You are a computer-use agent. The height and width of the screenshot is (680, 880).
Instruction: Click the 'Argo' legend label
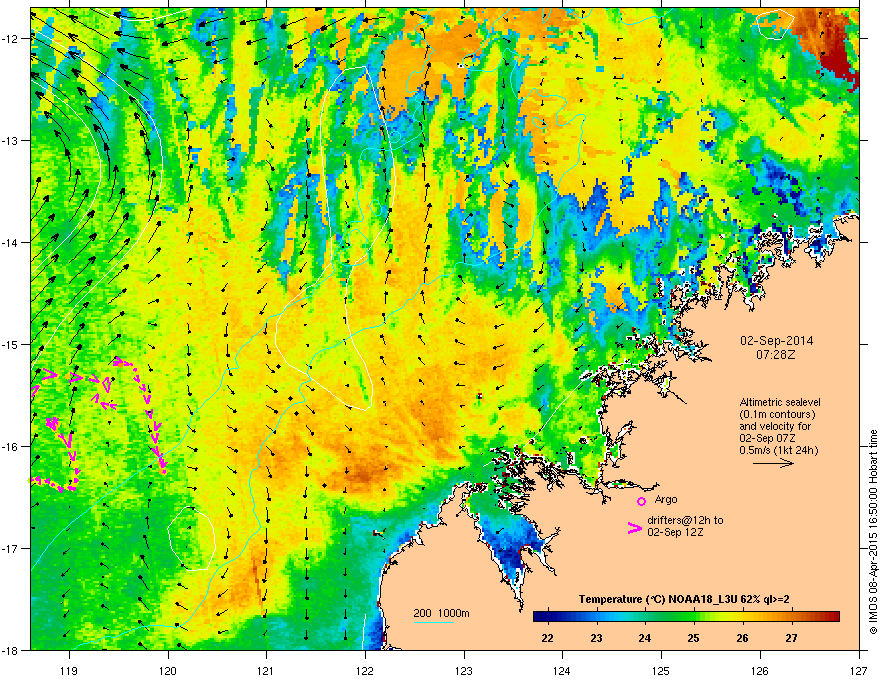point(666,499)
